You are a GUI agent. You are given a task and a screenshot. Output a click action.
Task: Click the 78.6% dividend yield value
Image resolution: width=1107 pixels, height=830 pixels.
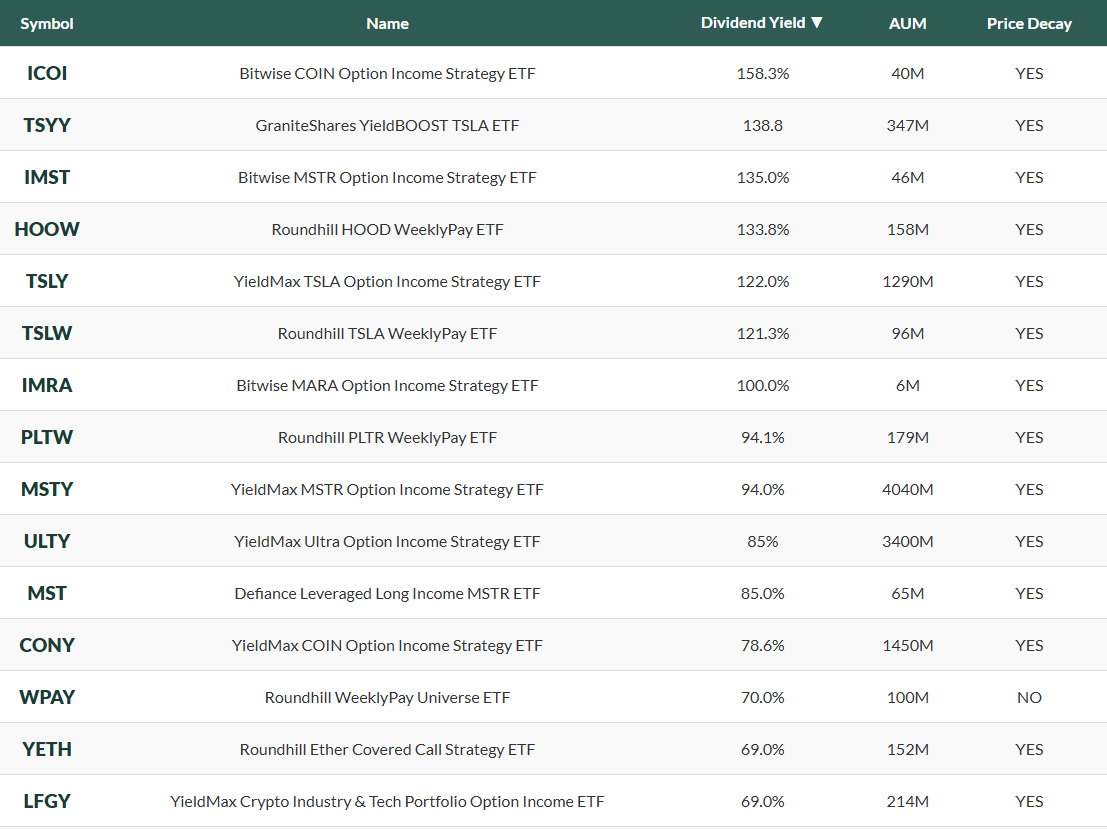pos(762,646)
